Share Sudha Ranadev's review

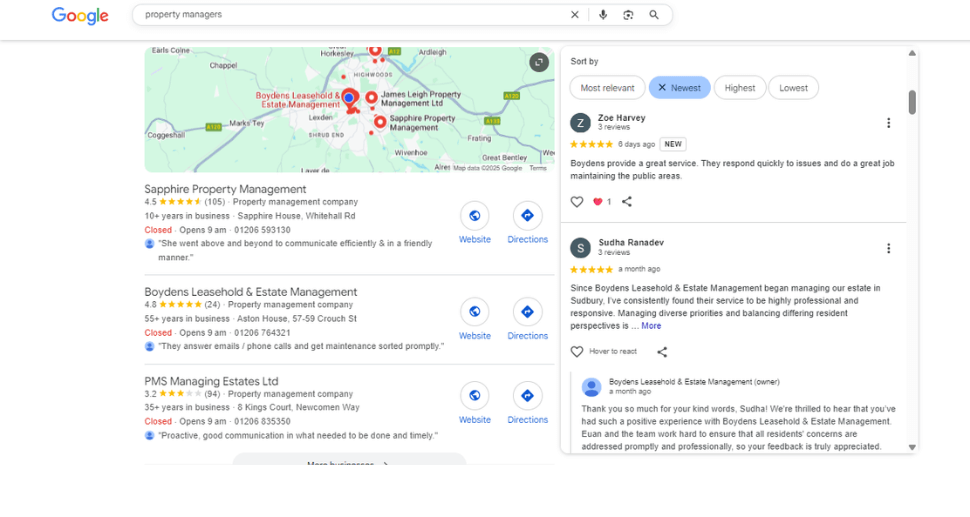point(662,352)
